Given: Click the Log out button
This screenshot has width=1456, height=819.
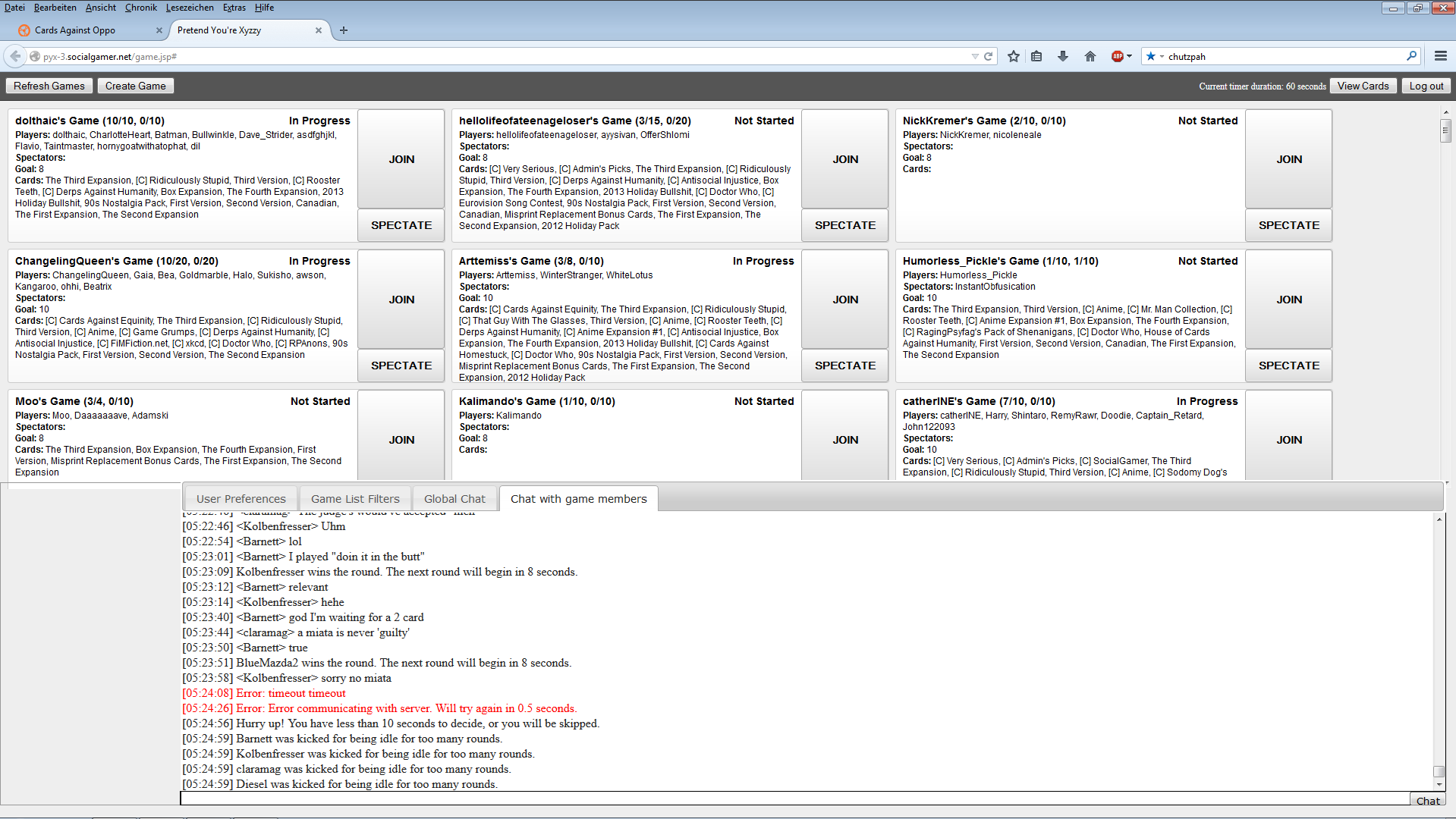Looking at the screenshot, I should pos(1426,86).
